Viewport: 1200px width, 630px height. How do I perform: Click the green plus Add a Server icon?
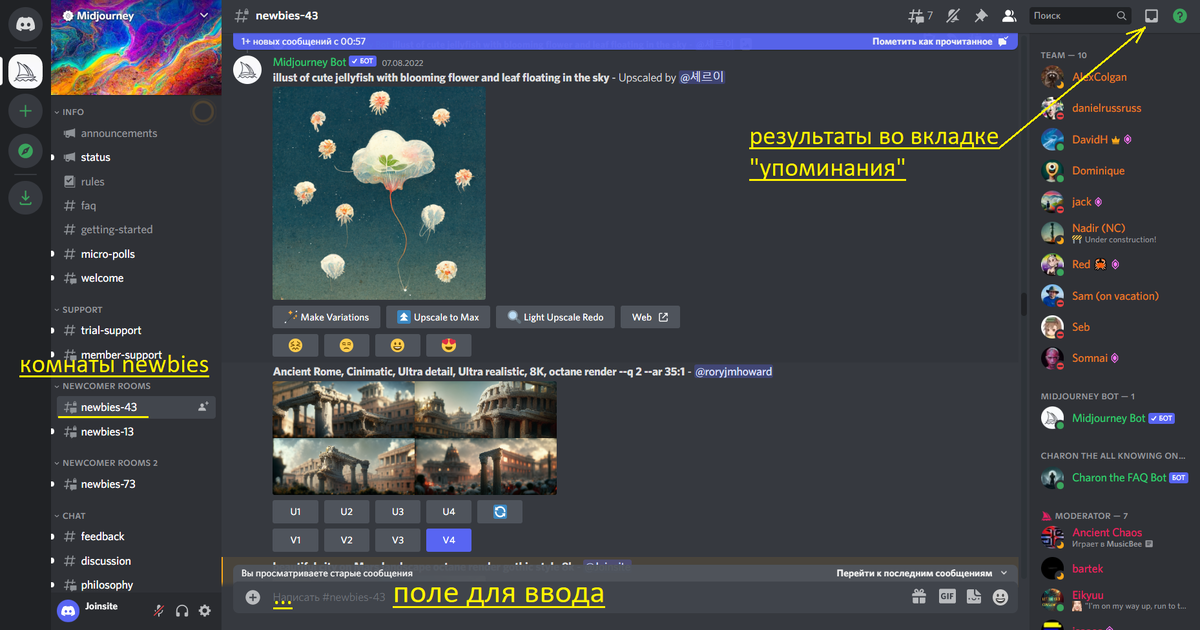pos(25,111)
